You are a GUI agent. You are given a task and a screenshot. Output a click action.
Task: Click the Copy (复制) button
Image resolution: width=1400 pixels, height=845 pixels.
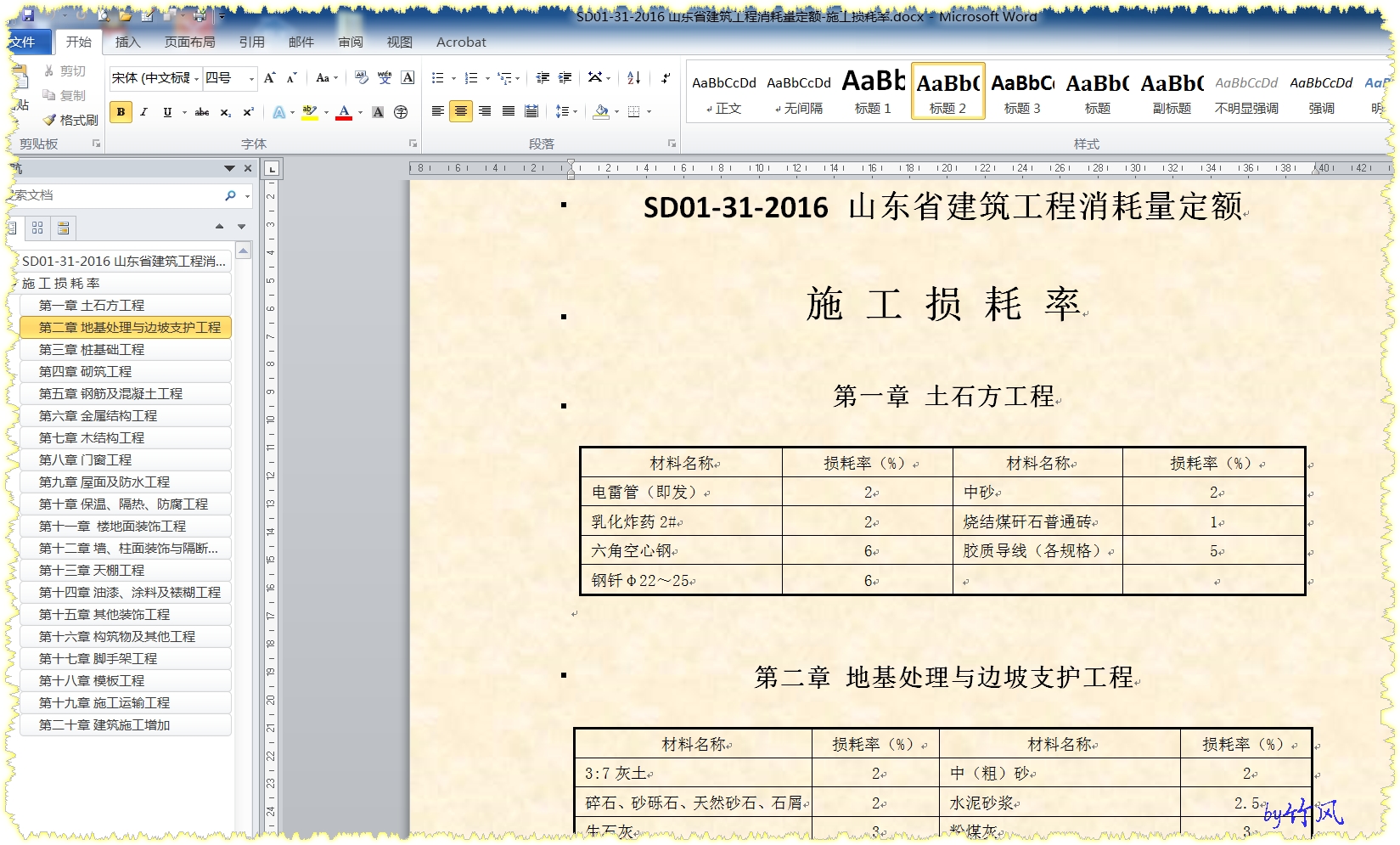click(x=65, y=96)
